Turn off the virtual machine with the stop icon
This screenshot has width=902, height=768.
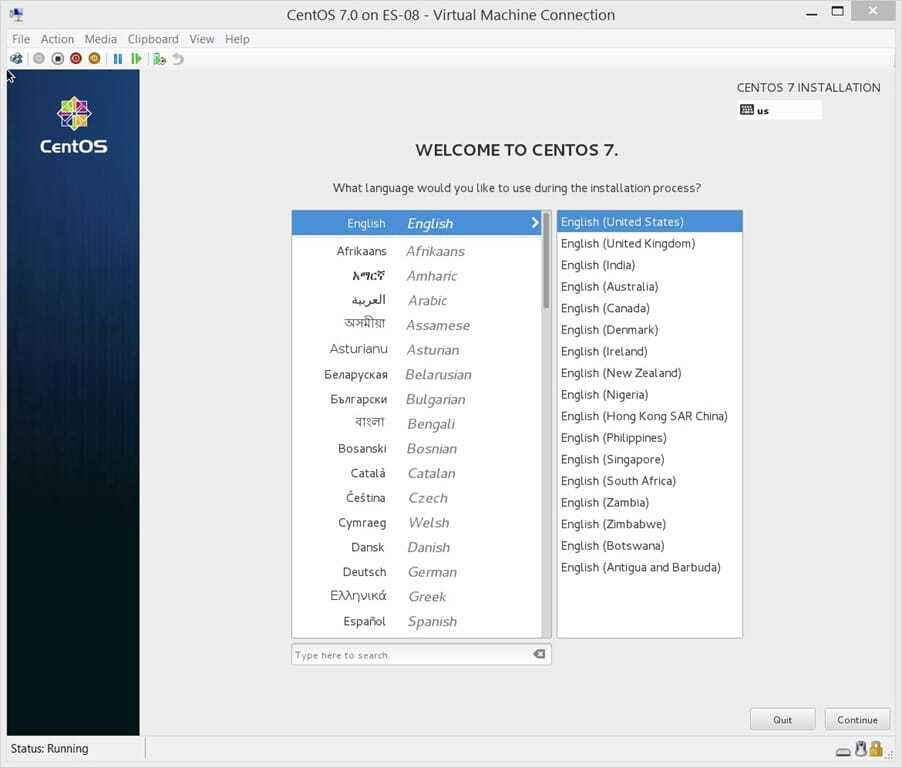click(x=57, y=58)
